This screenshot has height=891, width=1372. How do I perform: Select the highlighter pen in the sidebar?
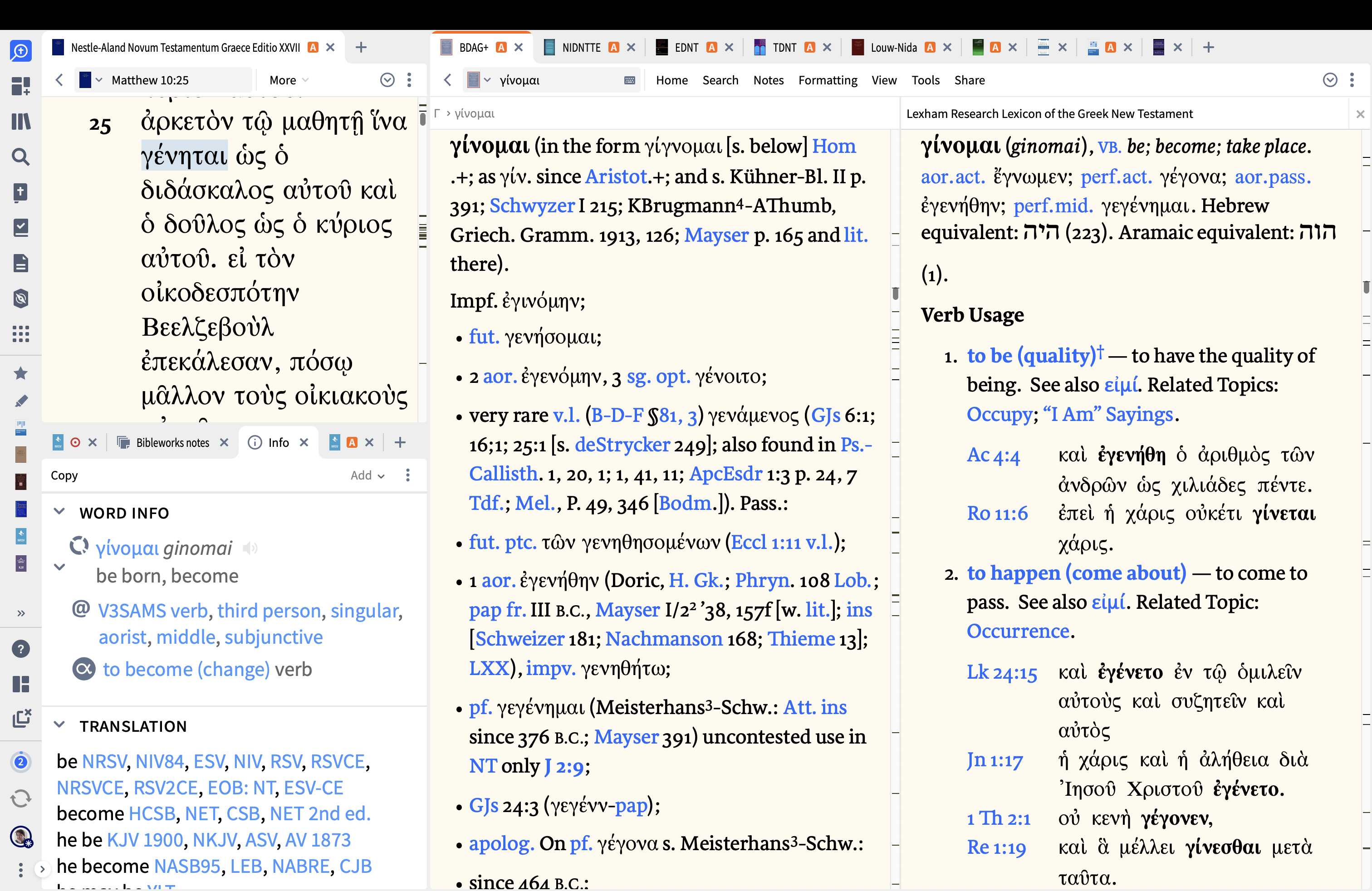coord(21,401)
